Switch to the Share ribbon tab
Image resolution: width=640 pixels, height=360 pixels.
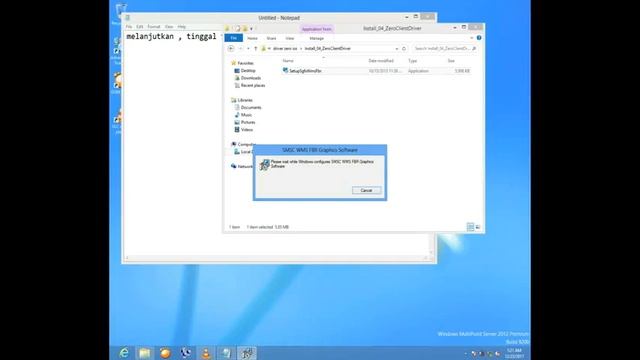click(271, 38)
